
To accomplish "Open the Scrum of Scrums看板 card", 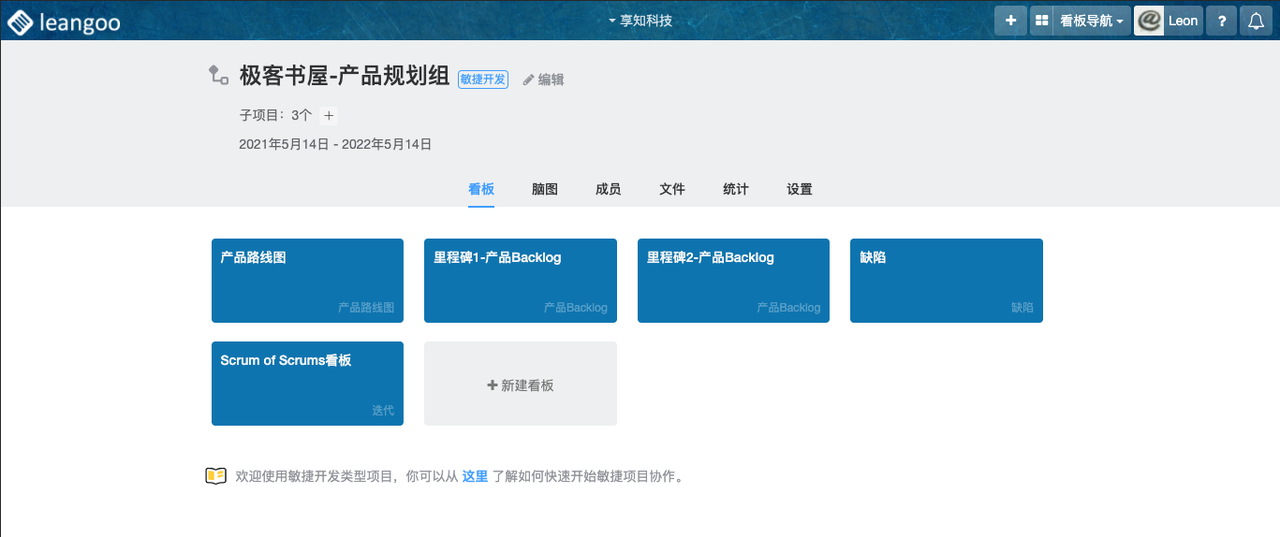I will 307,383.
